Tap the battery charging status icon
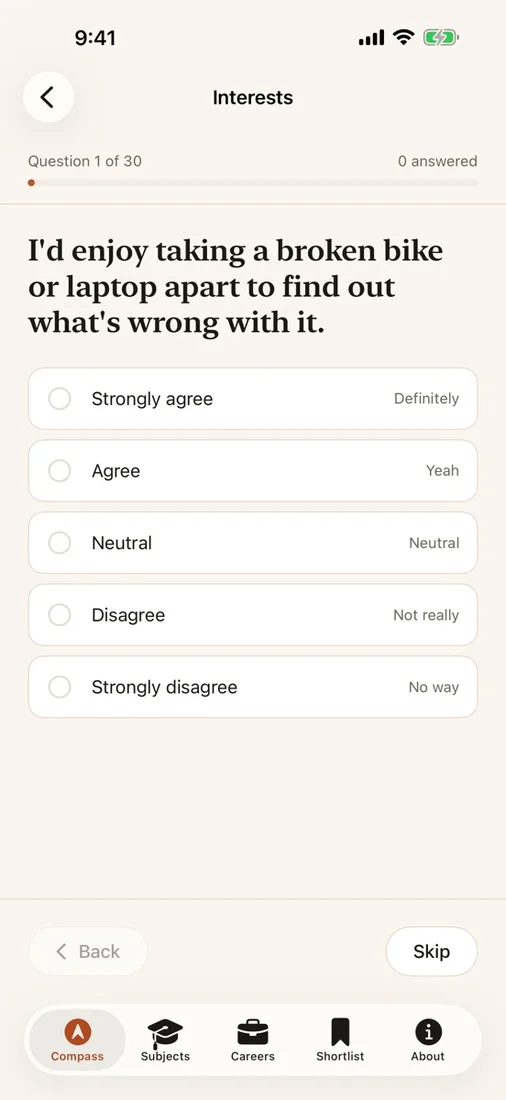The height and width of the screenshot is (1100, 506). click(x=440, y=38)
